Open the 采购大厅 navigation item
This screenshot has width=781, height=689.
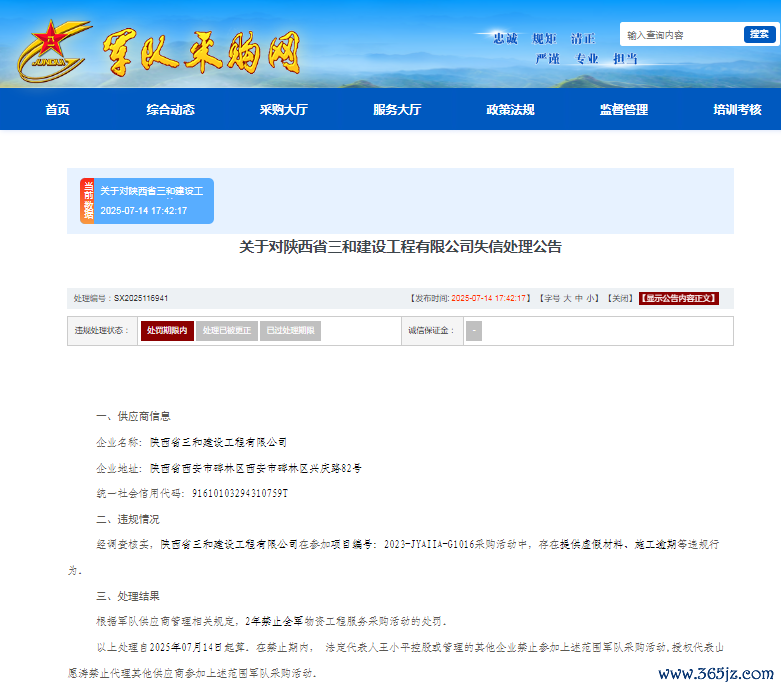pyautogui.click(x=283, y=110)
